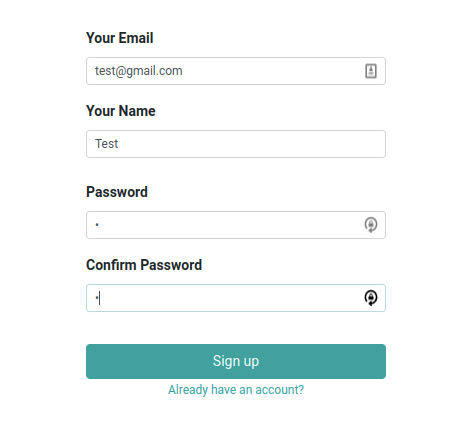The height and width of the screenshot is (423, 472).
Task: Click on the word Test in name field
Action: pos(107,144)
